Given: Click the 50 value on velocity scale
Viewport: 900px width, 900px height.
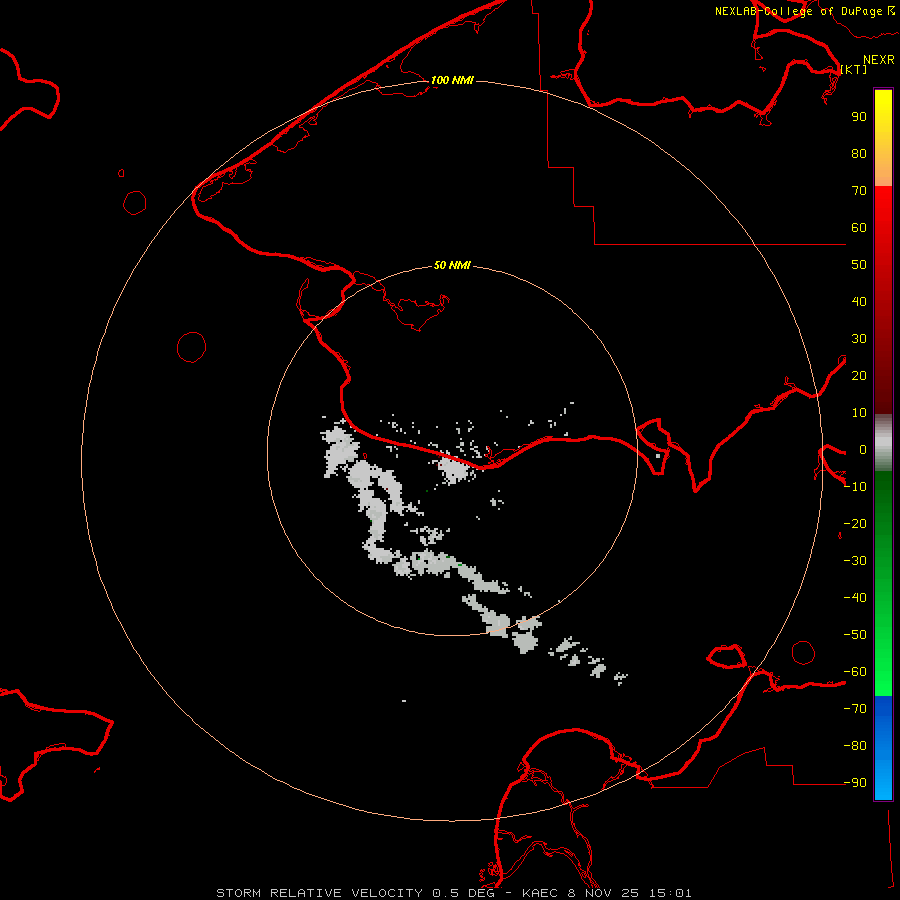Looking at the screenshot, I should 859,265.
